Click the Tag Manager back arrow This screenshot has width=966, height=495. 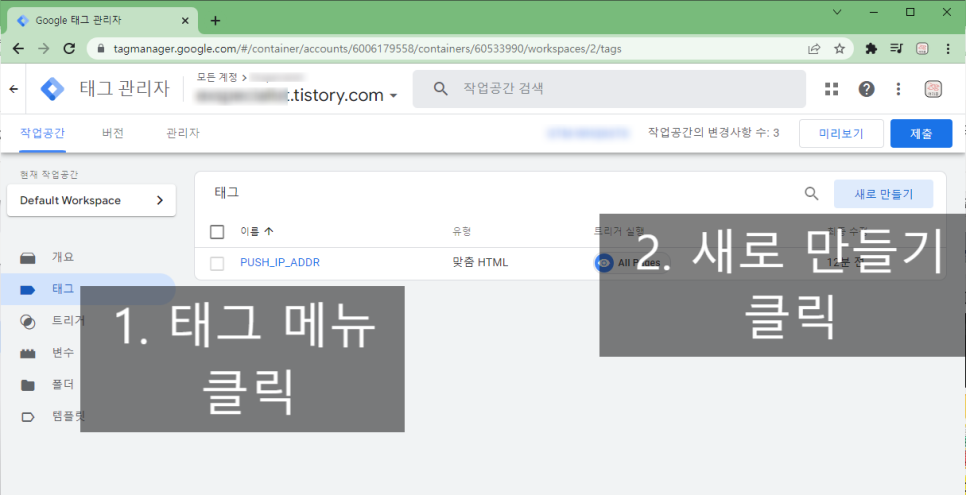14,89
